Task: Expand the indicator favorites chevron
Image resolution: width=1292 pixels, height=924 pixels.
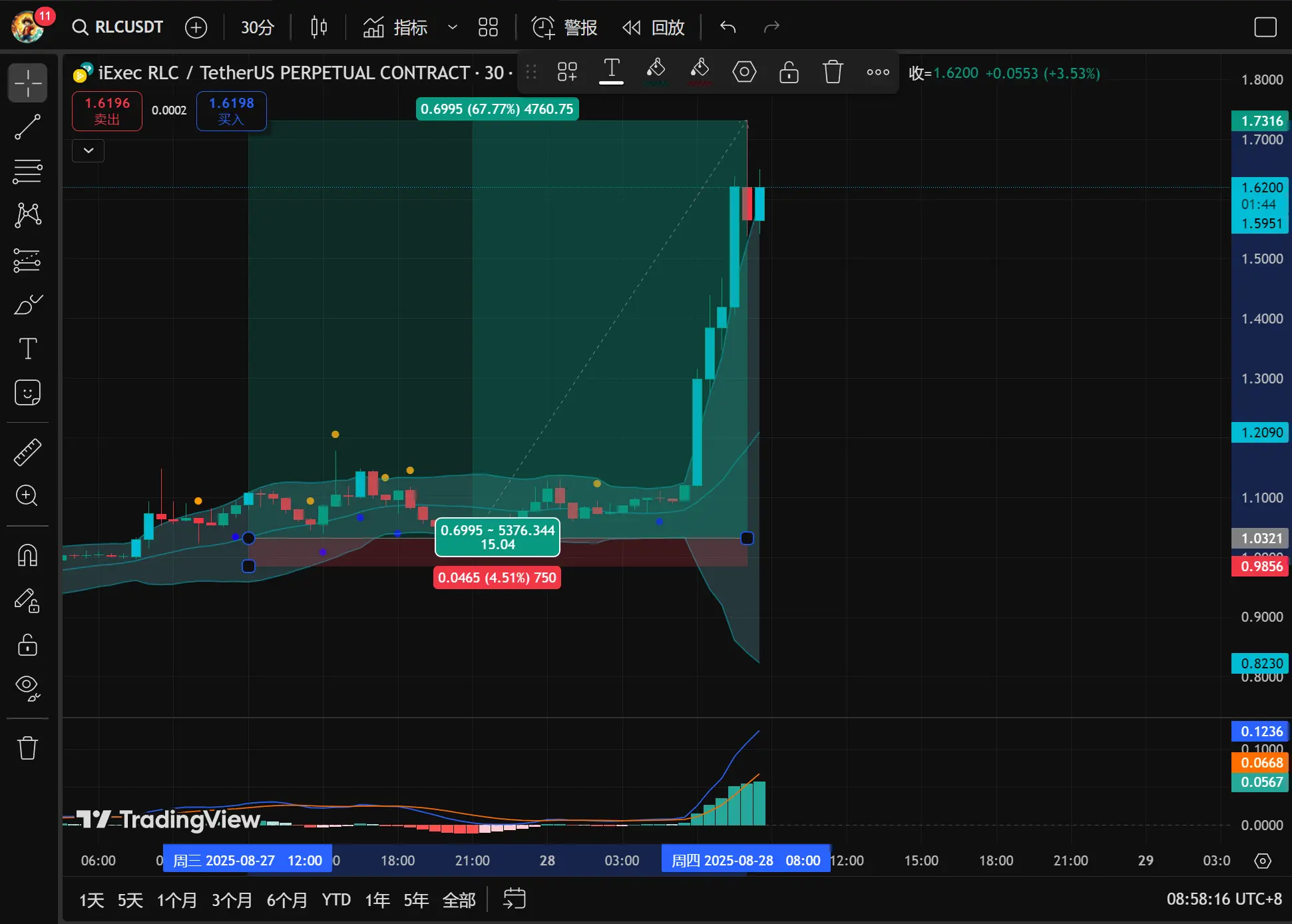Action: [x=453, y=27]
